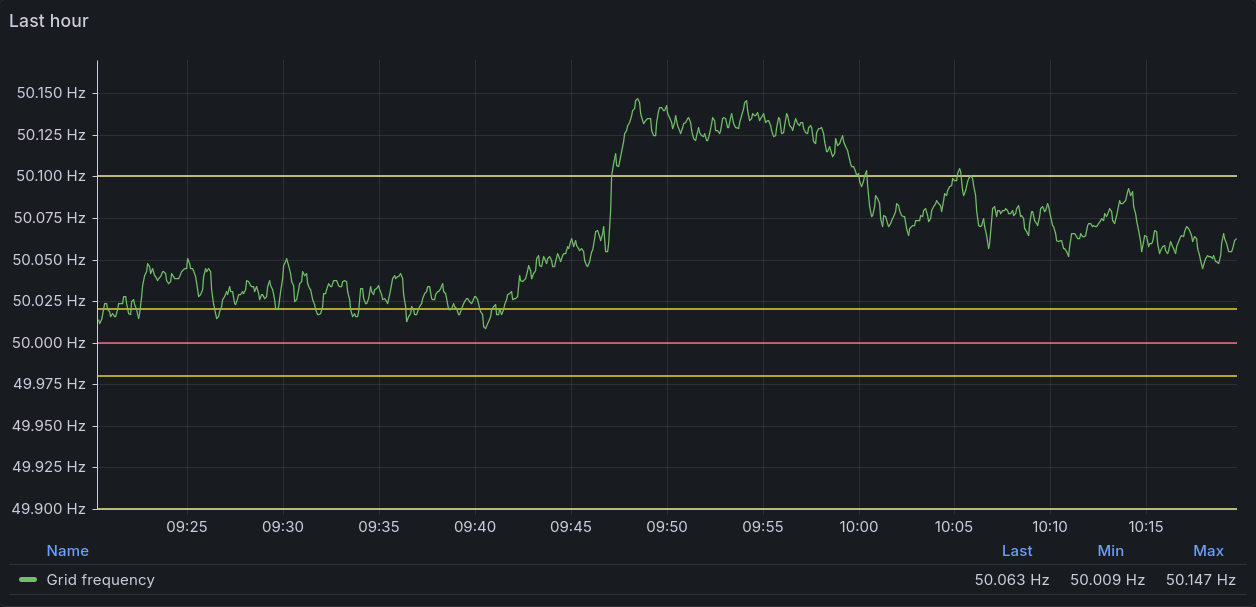Sort the legend by the Name column
This screenshot has width=1256, height=607.
[67, 551]
